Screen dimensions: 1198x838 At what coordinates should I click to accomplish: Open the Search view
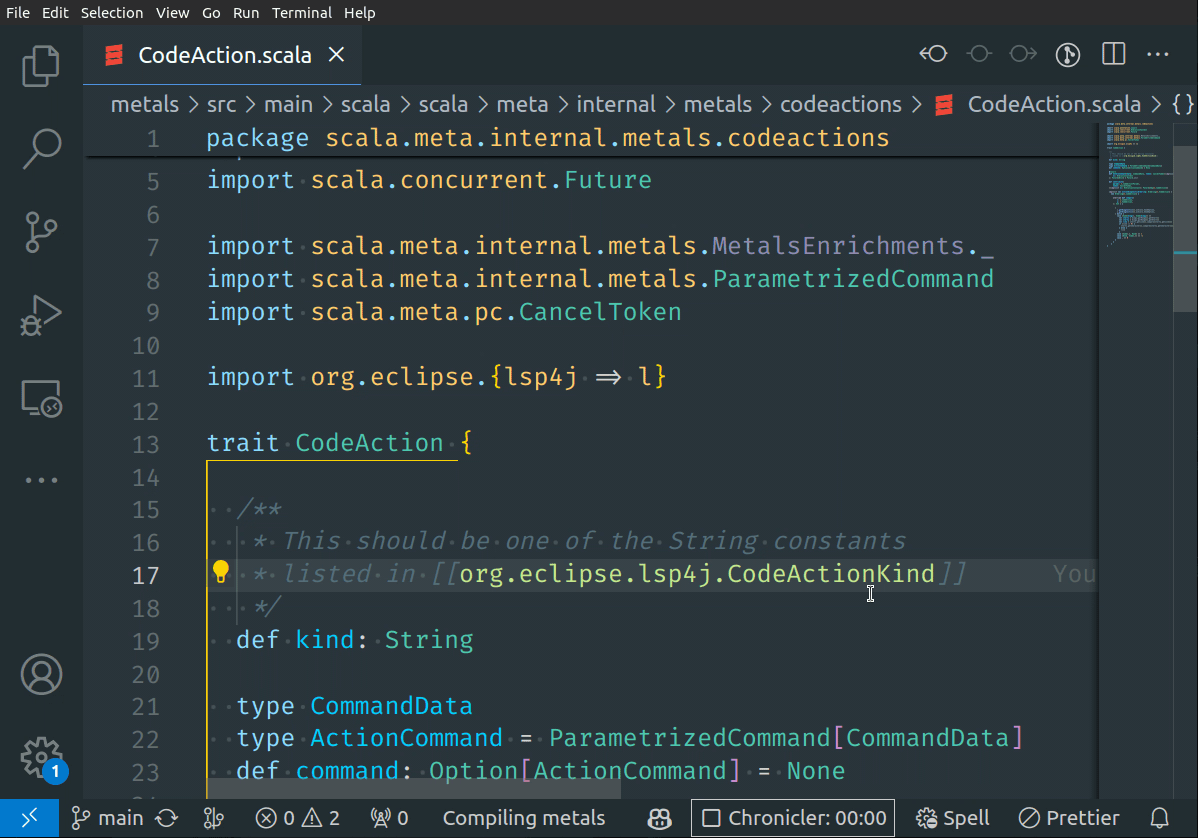tap(41, 148)
